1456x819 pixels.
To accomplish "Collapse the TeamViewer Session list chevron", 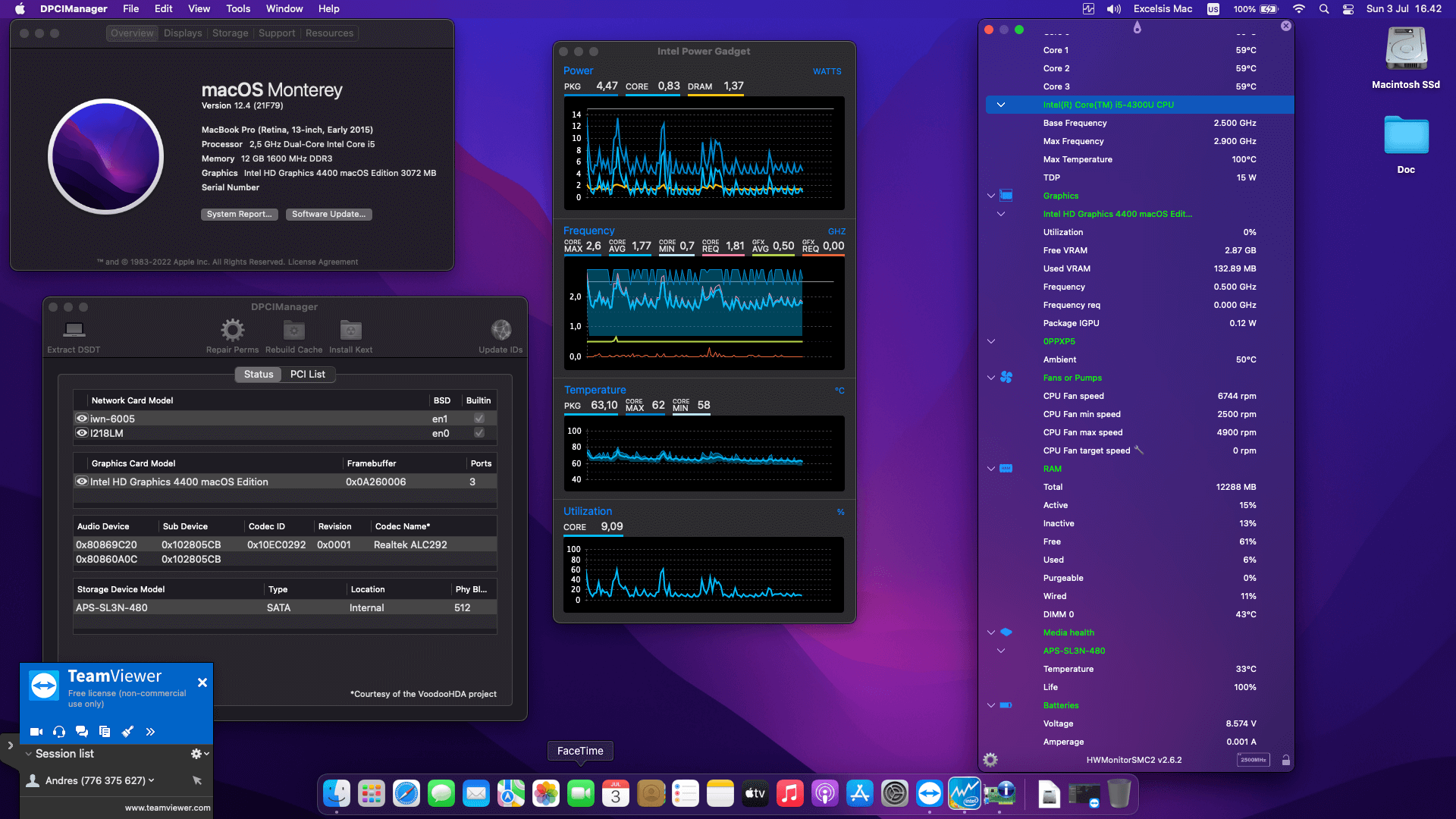I will coord(28,754).
